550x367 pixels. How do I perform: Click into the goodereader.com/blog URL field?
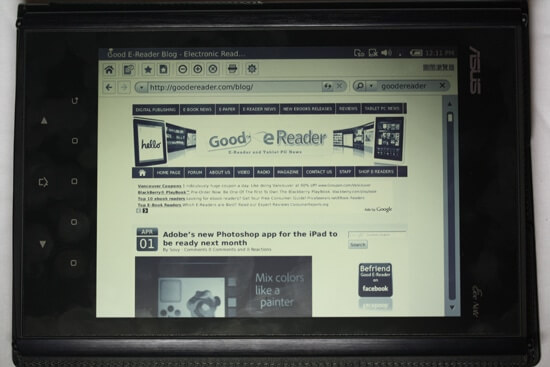click(x=234, y=87)
